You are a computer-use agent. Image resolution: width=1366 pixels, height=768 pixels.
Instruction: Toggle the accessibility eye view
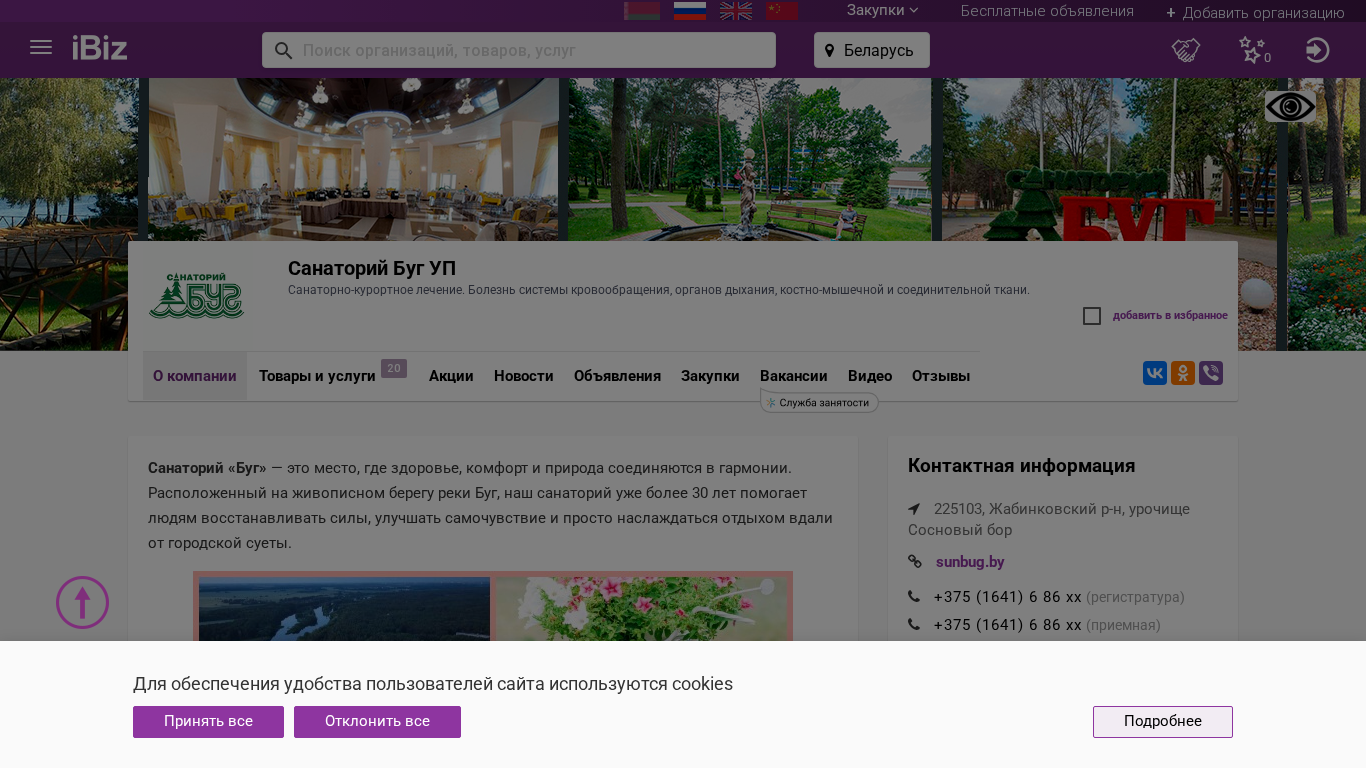pos(1290,107)
